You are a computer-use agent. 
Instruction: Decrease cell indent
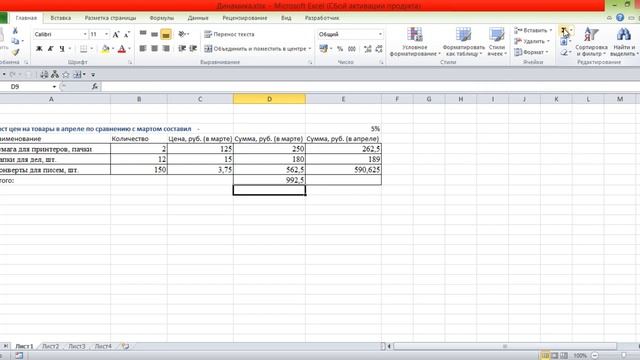point(182,49)
